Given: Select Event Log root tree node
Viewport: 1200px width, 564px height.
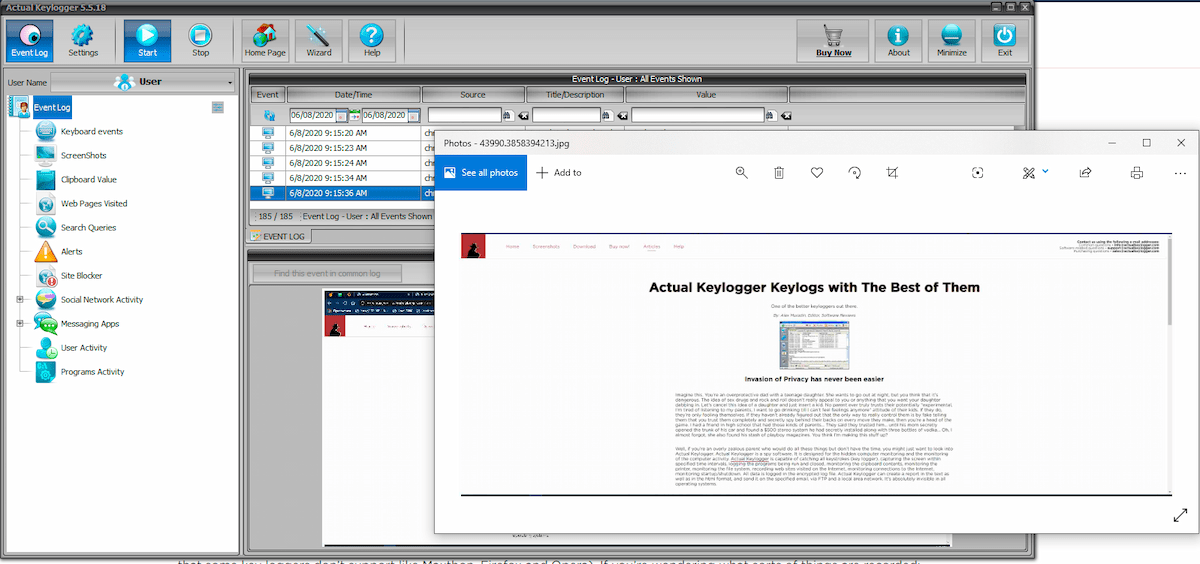Looking at the screenshot, I should [x=52, y=108].
